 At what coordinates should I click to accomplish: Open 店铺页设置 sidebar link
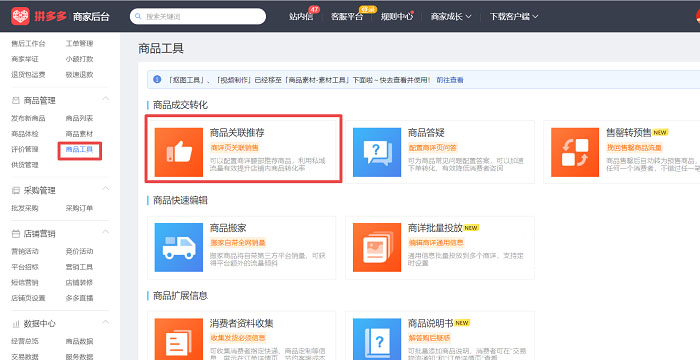[28, 298]
